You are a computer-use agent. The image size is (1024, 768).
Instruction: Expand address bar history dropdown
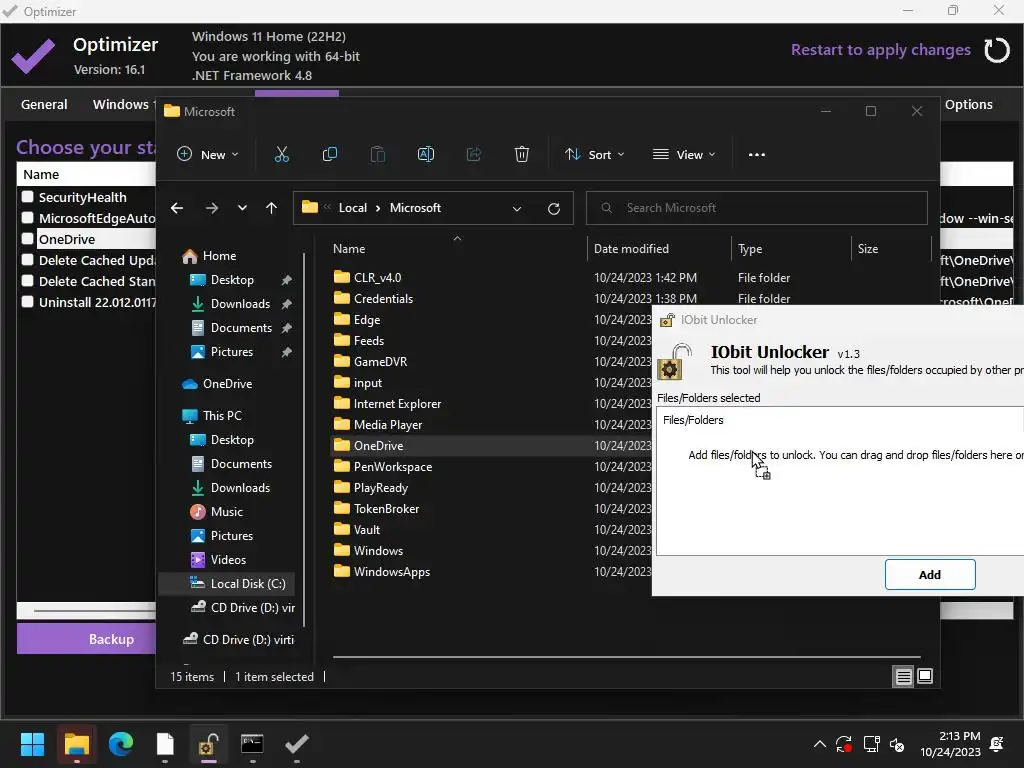517,209
